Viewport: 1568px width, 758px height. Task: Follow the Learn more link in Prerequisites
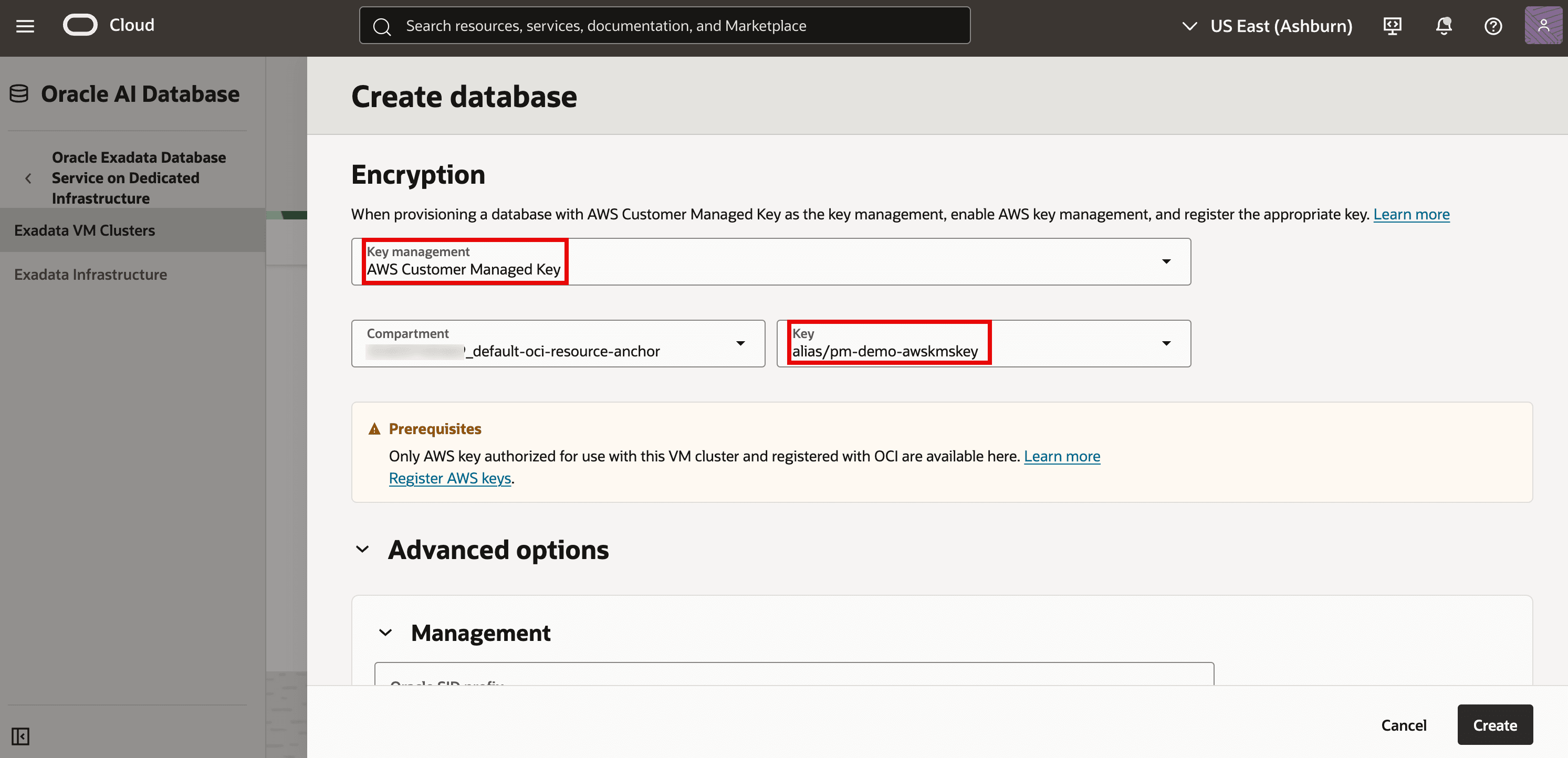[1062, 456]
